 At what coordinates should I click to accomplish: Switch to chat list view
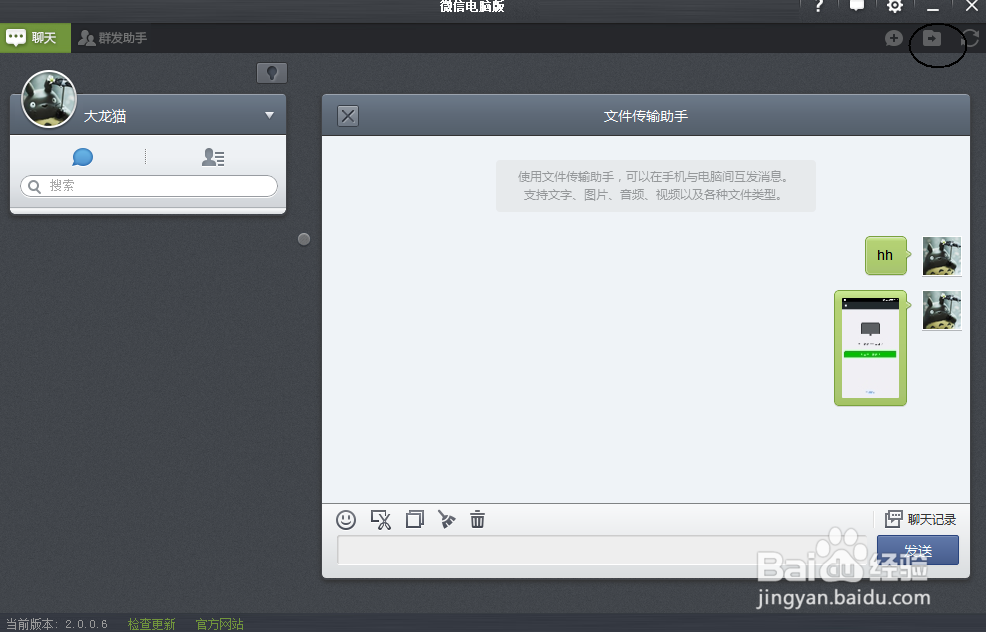pyautogui.click(x=82, y=157)
